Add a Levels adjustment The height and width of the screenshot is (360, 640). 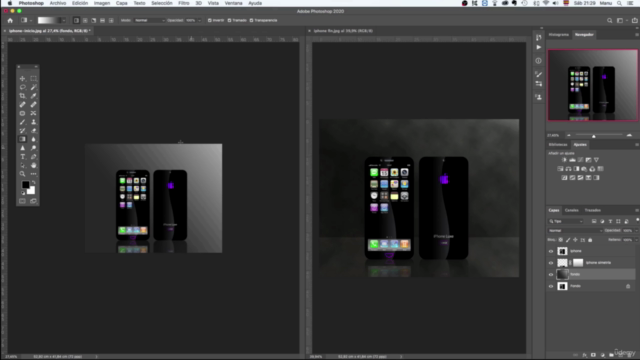[x=572, y=160]
